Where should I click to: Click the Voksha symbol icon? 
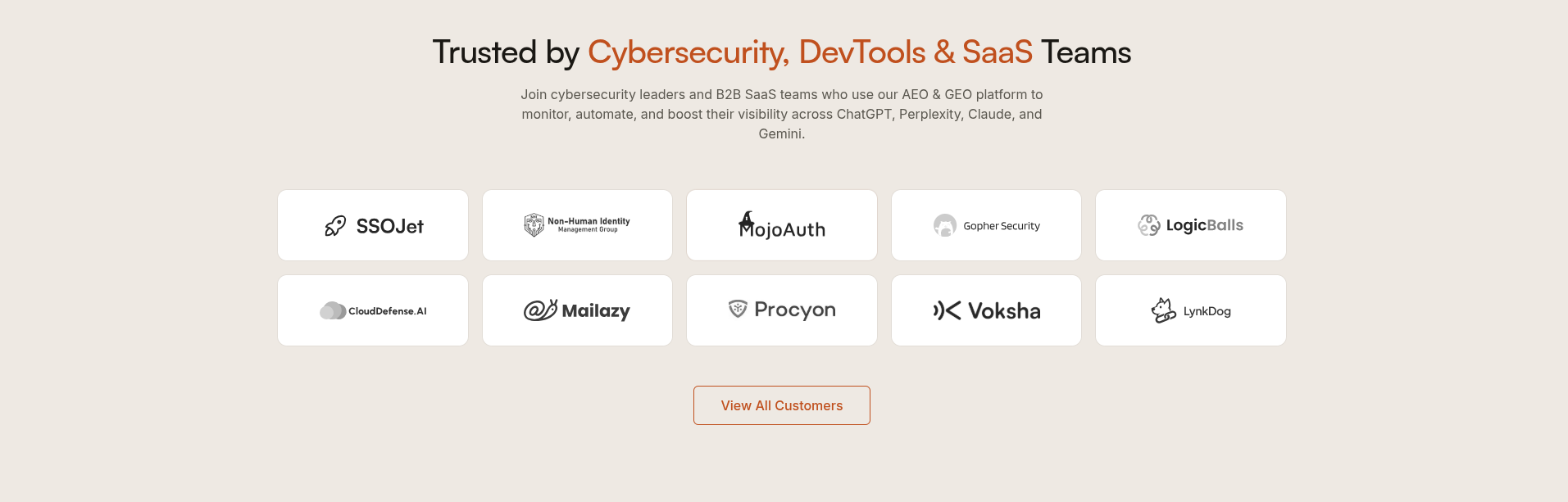point(947,310)
